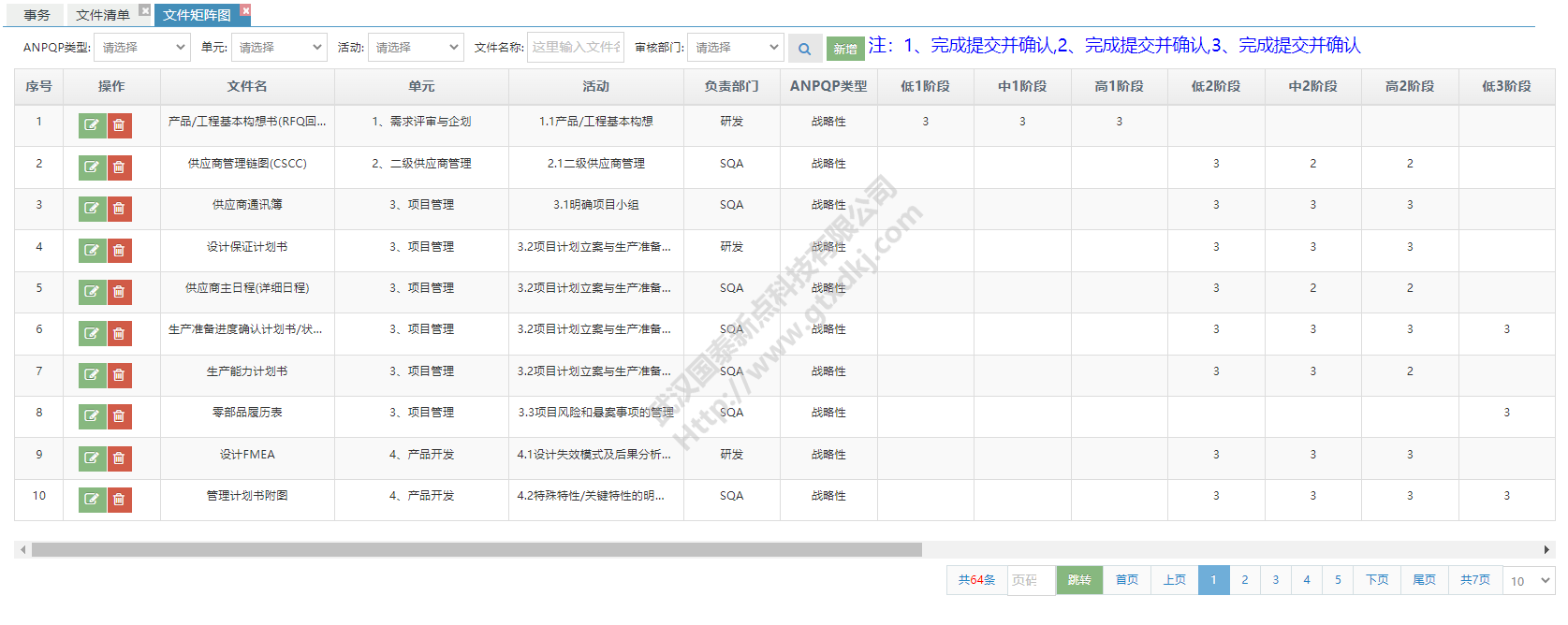
Task: Delete row 2 with red trash icon
Action: point(119,167)
